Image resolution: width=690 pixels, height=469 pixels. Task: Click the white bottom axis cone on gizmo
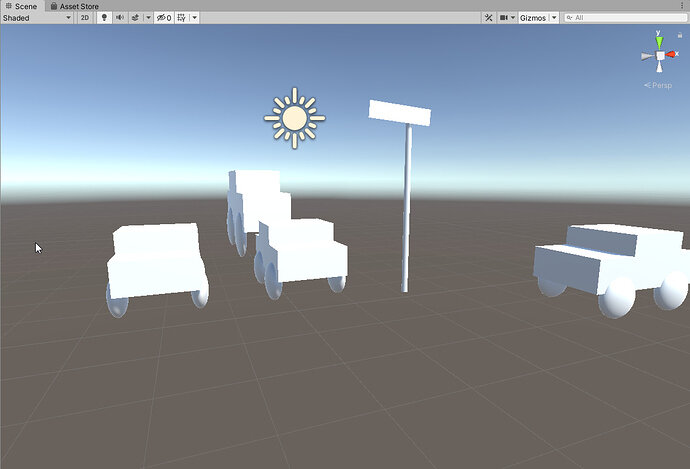pos(659,67)
